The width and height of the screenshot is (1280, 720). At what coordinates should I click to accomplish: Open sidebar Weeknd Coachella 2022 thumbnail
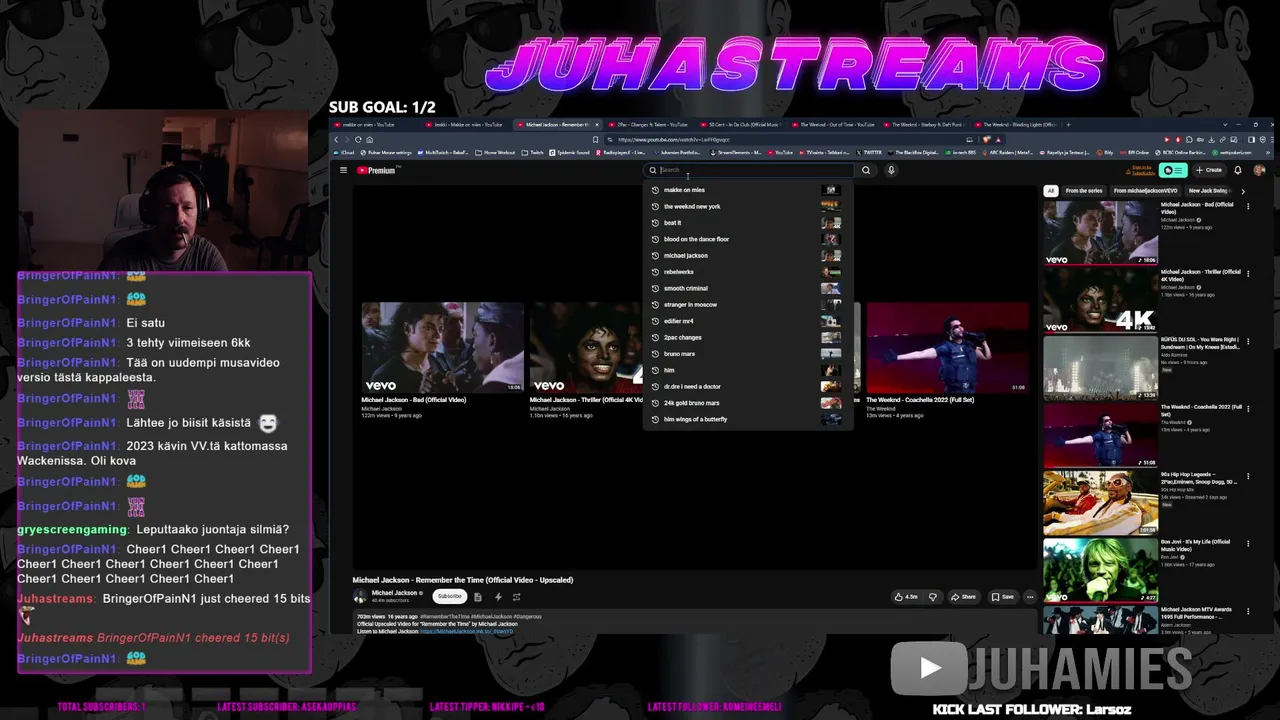click(1100, 435)
